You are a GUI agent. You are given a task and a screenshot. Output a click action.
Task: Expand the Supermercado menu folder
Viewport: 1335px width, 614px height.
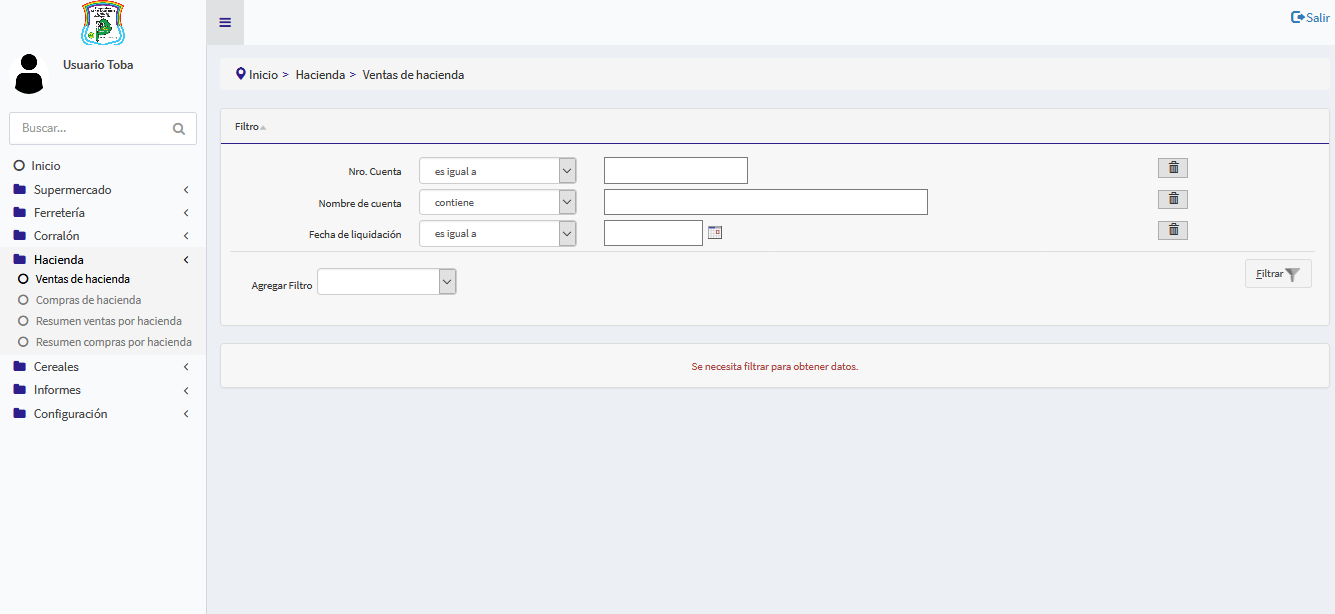point(72,190)
